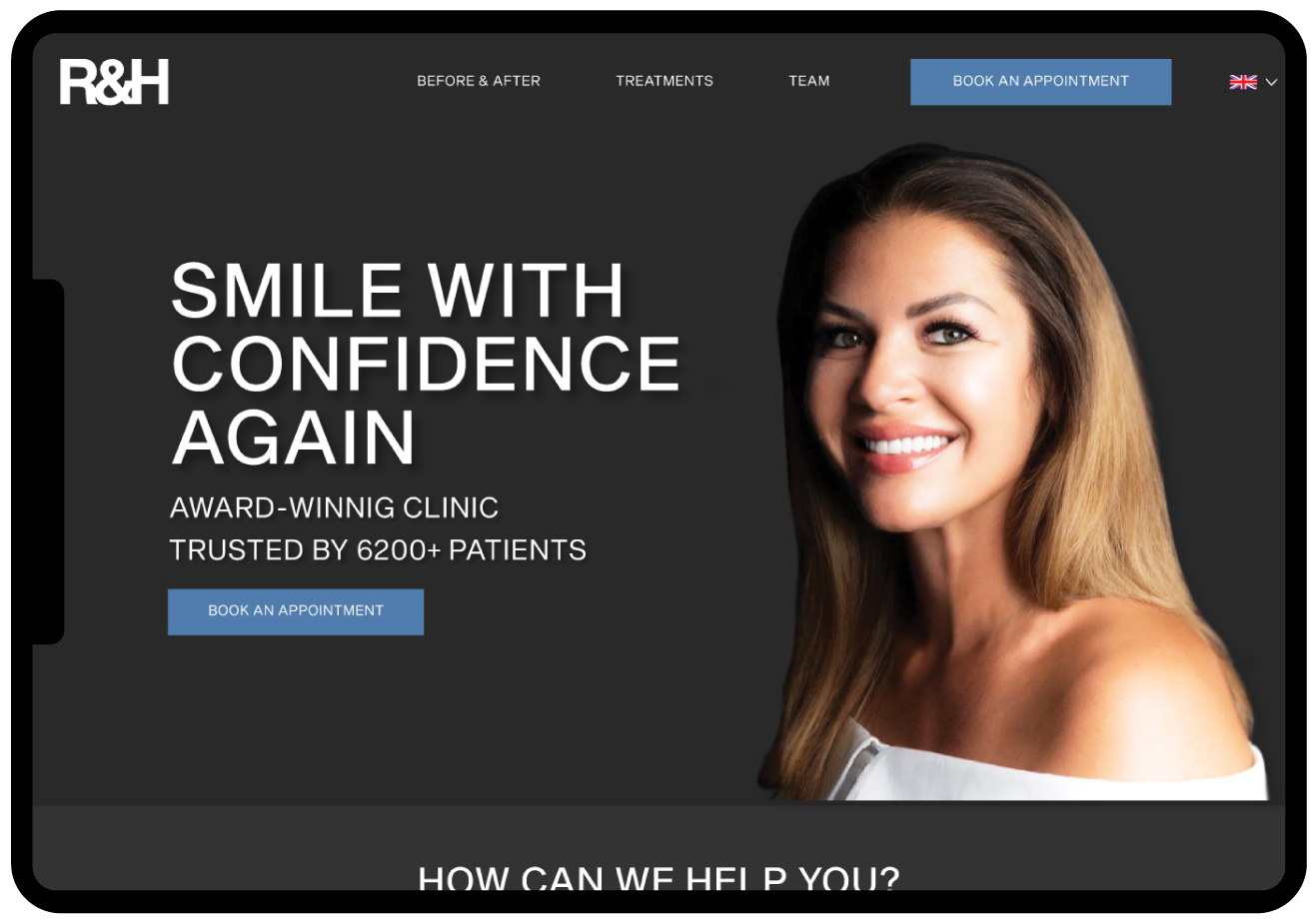Open the Before & After menu item
The height and width of the screenshot is (924, 1316).
coord(479,81)
